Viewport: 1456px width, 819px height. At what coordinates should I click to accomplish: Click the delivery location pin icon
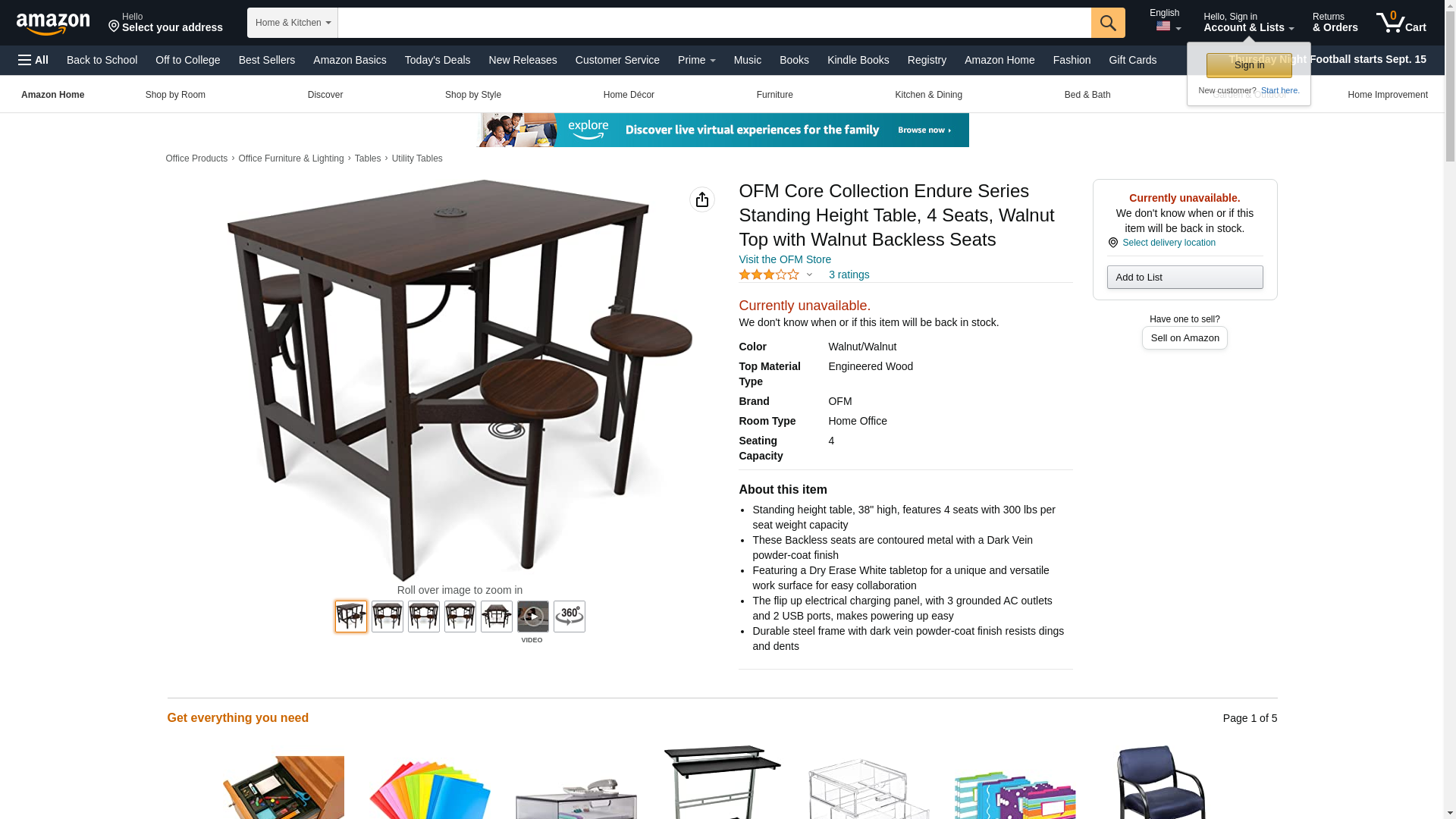coord(1112,243)
